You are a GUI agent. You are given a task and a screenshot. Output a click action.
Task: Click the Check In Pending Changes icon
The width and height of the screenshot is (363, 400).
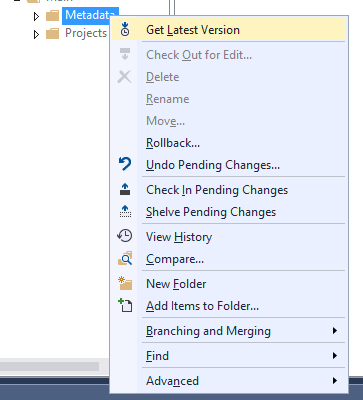[125, 189]
